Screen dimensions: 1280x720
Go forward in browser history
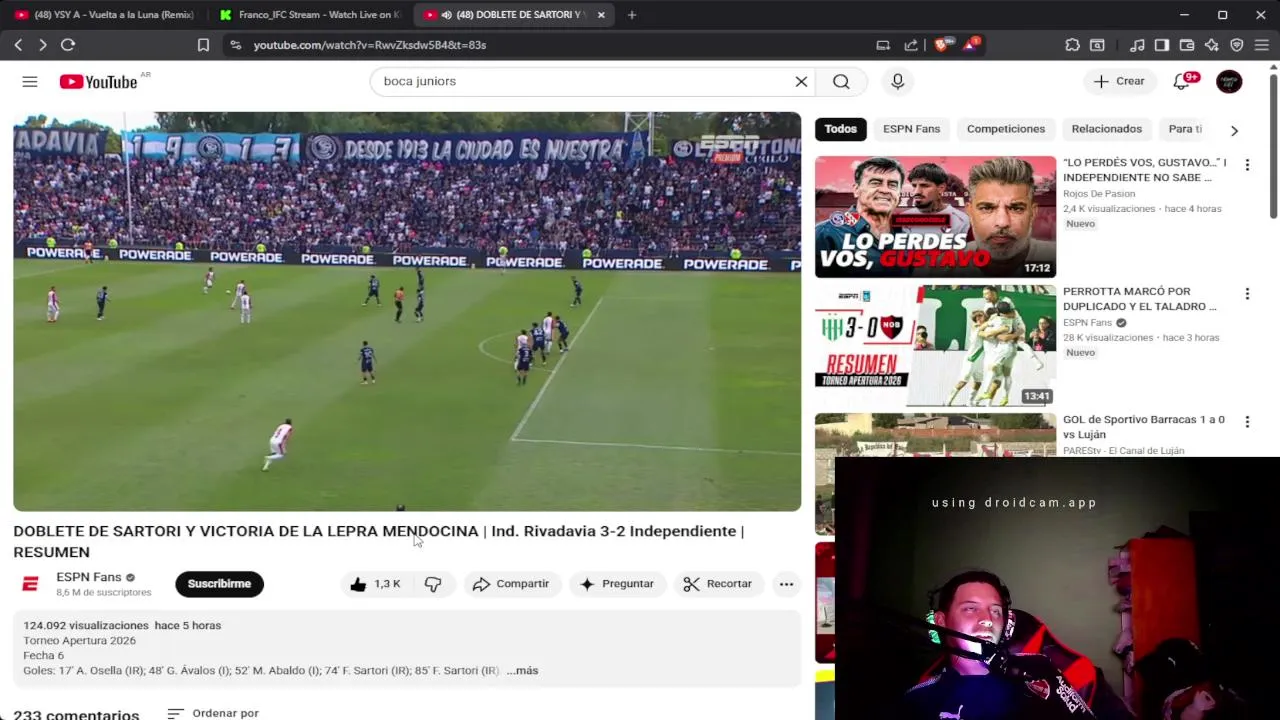pos(42,45)
